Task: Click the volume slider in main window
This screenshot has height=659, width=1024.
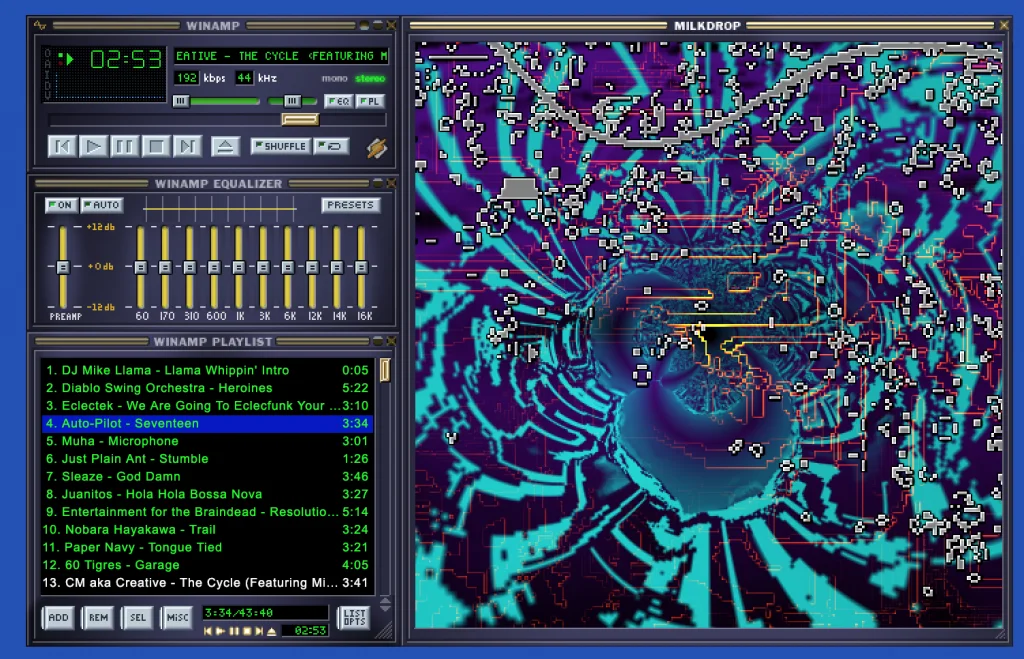Action: 217,101
